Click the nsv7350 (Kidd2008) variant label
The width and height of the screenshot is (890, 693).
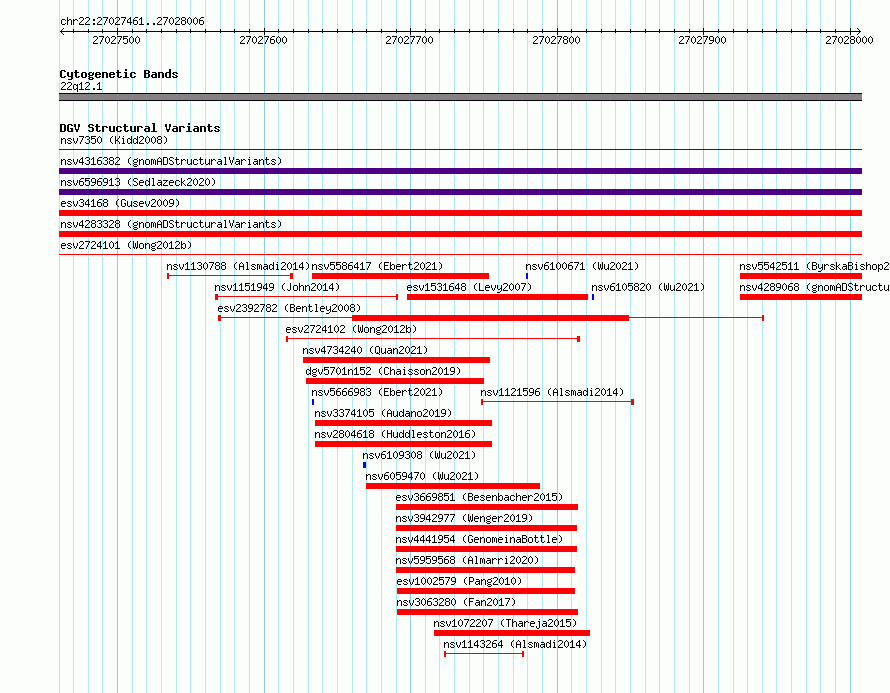point(114,140)
